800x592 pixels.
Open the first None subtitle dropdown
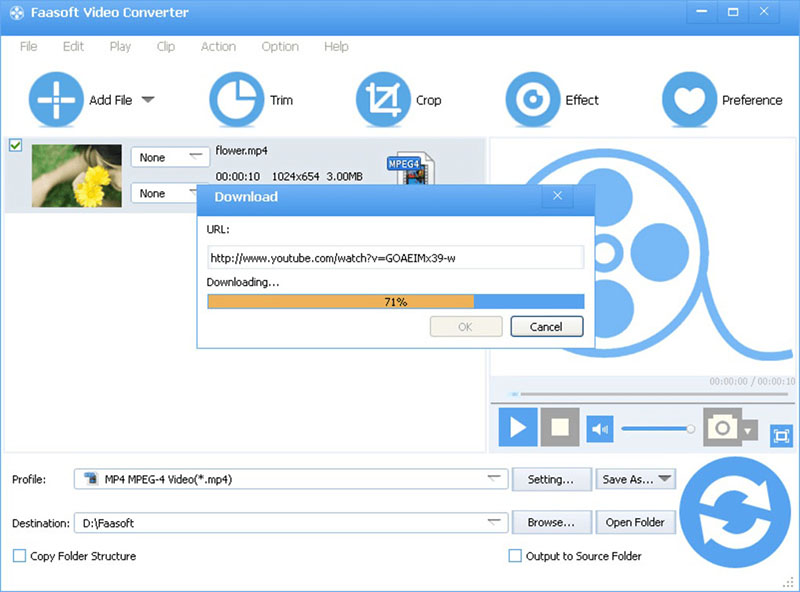click(x=169, y=156)
